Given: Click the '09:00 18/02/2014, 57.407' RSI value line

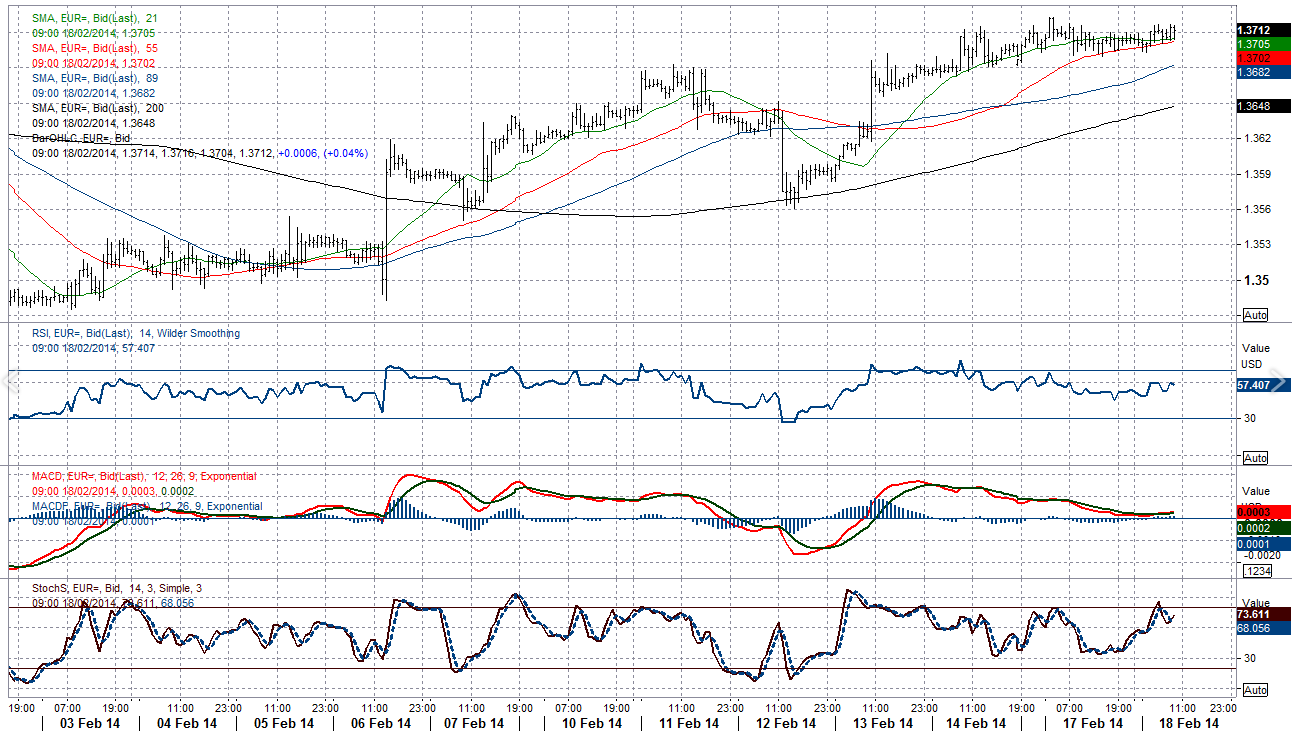Looking at the screenshot, I should (93, 348).
